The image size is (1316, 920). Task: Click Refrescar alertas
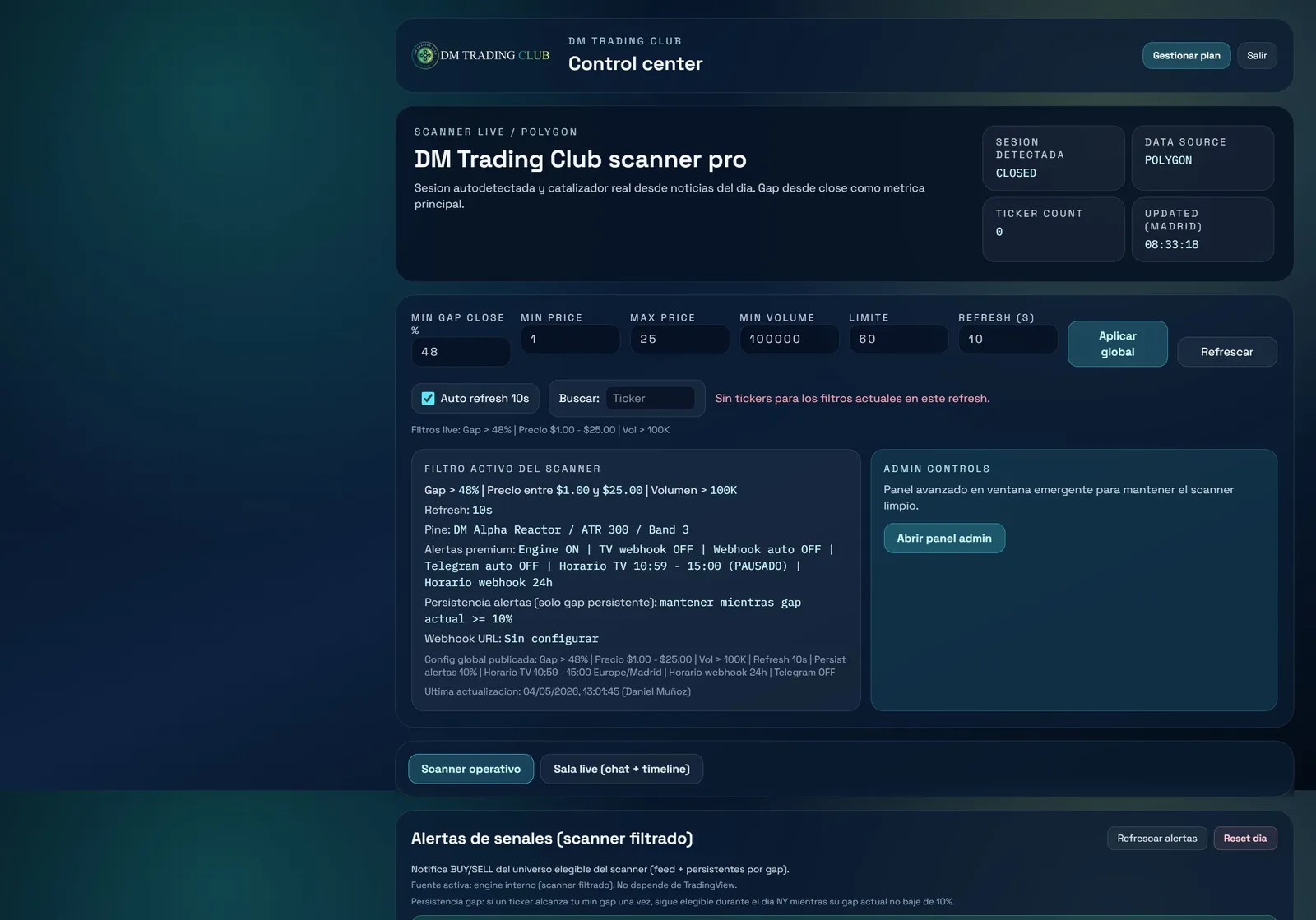coord(1156,838)
